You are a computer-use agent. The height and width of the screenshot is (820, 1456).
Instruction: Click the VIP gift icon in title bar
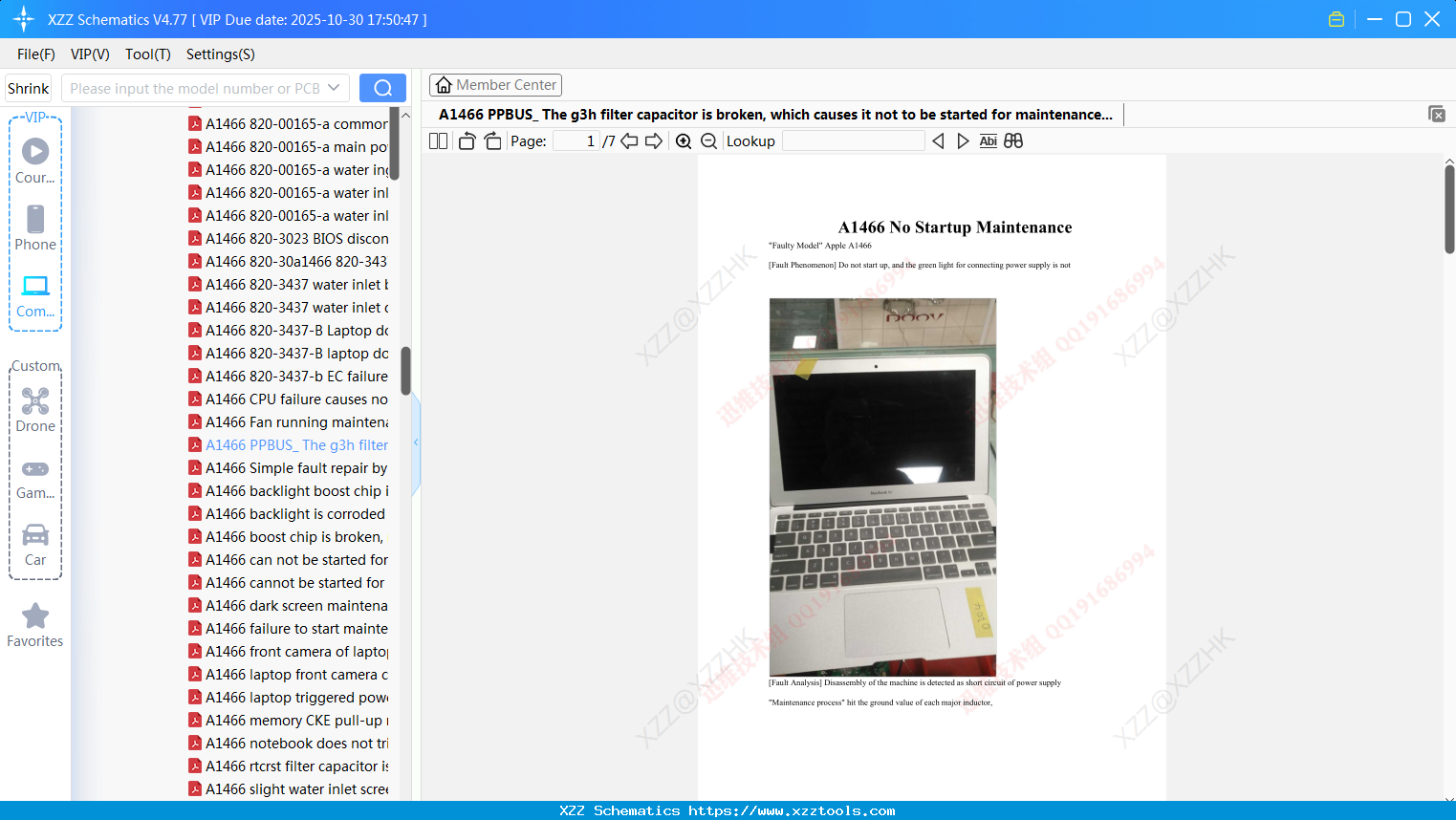pos(1336,19)
